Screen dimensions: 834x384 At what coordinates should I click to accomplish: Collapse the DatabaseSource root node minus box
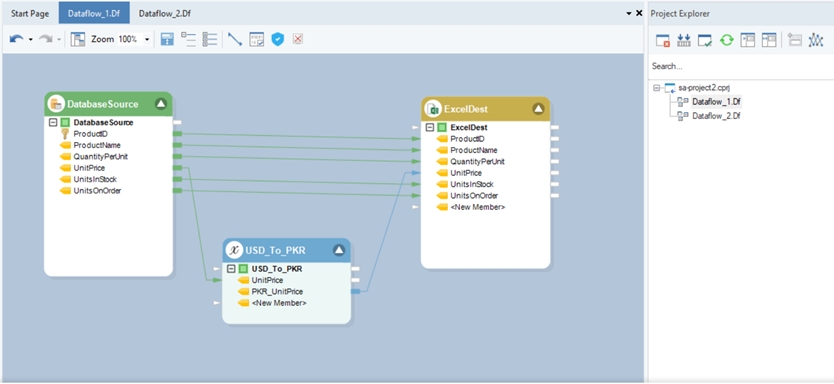coord(53,122)
